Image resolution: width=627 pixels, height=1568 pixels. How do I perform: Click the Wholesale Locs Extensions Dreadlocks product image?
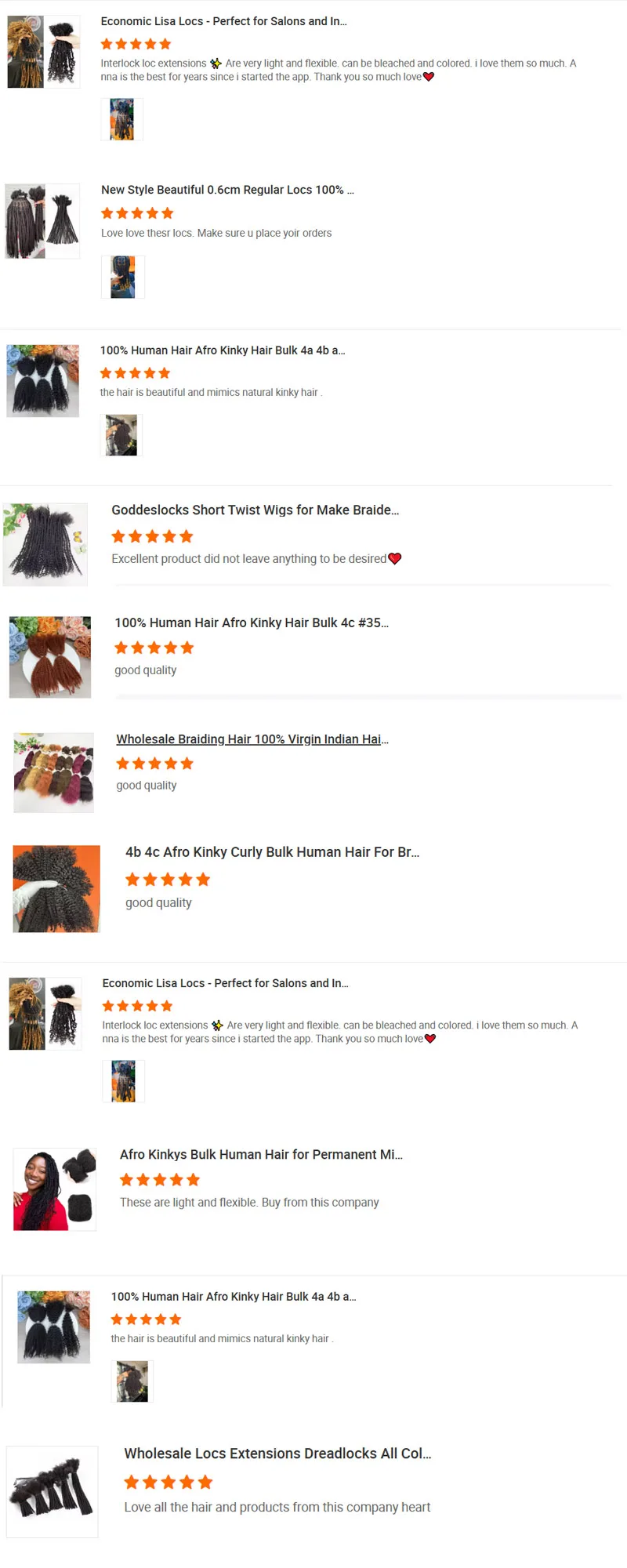(53, 1492)
